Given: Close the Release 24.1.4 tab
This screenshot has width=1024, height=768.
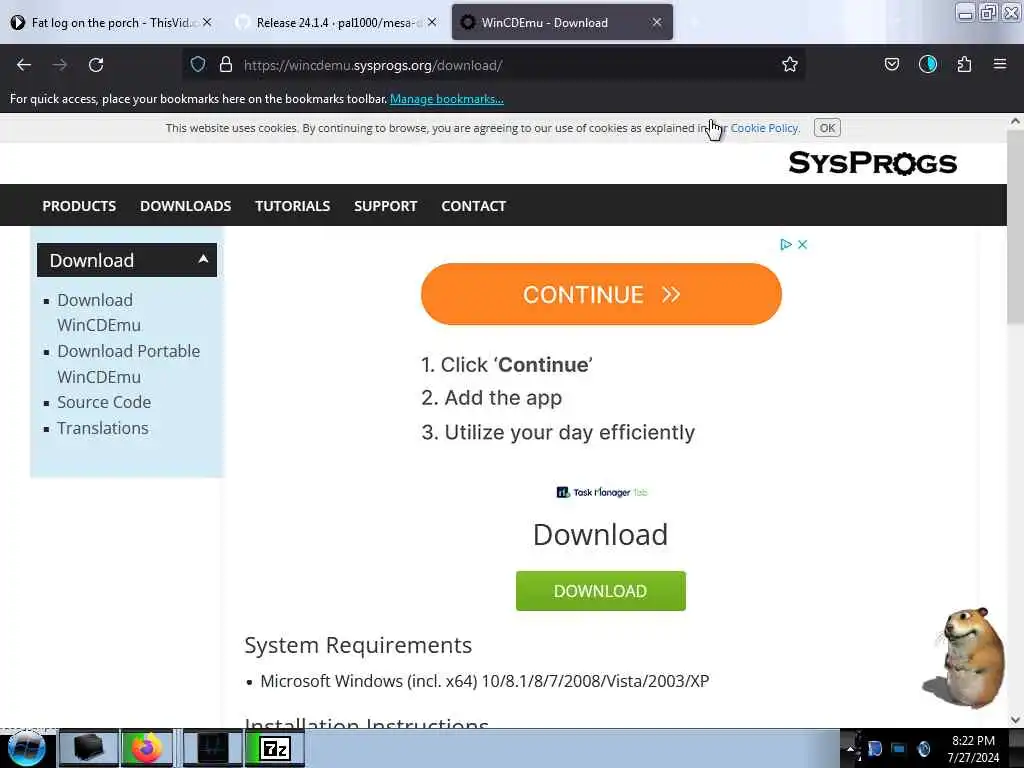Looking at the screenshot, I should tap(432, 22).
